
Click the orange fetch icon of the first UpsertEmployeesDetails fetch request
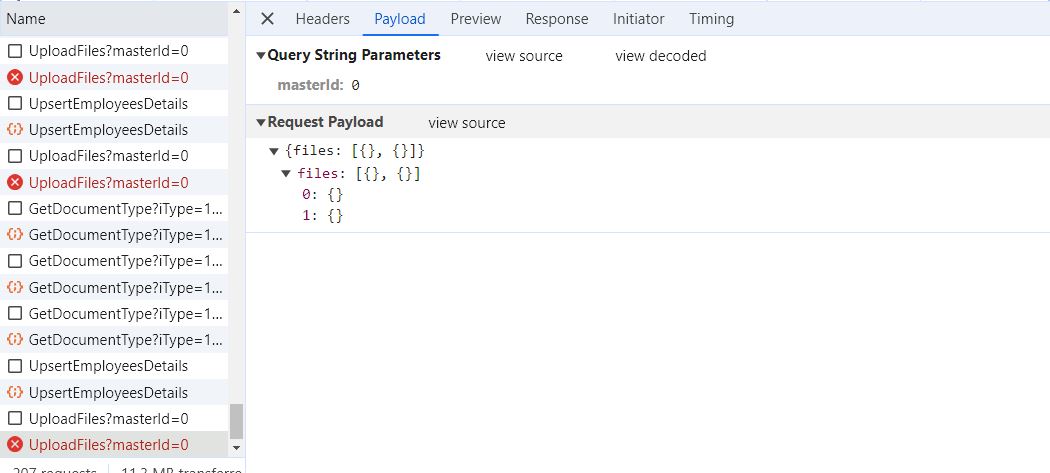[15, 130]
